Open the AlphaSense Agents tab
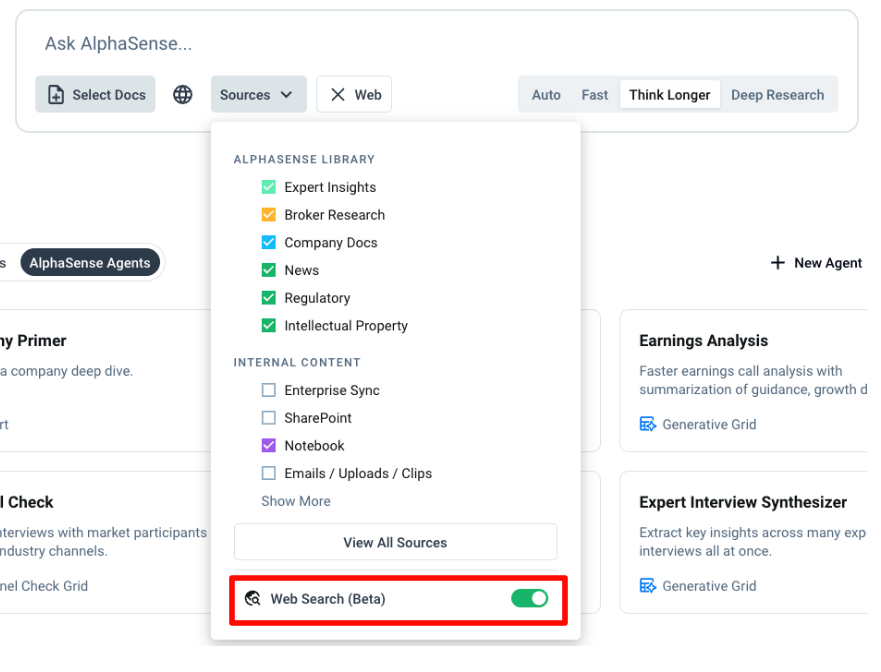 coord(90,263)
